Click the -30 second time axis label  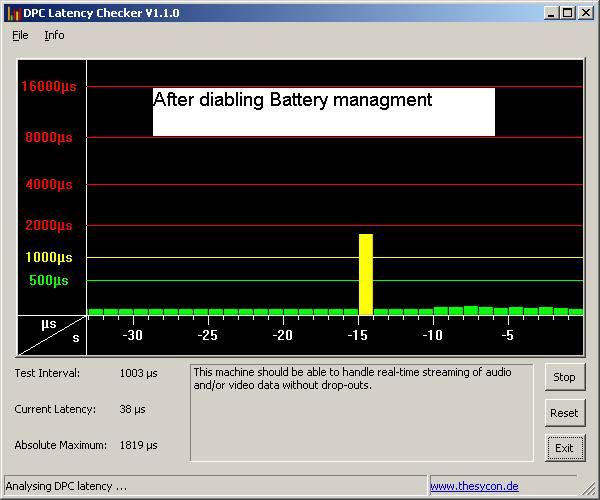coord(132,335)
